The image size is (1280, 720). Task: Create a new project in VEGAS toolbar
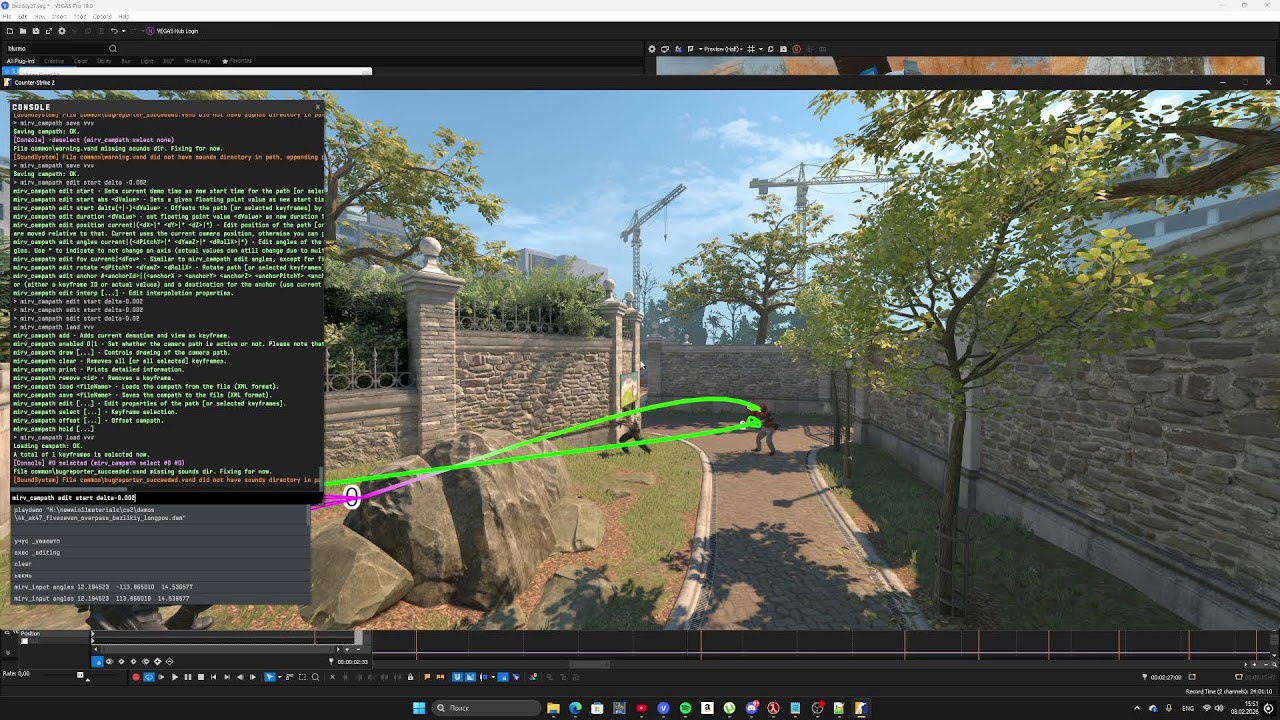pyautogui.click(x=10, y=31)
